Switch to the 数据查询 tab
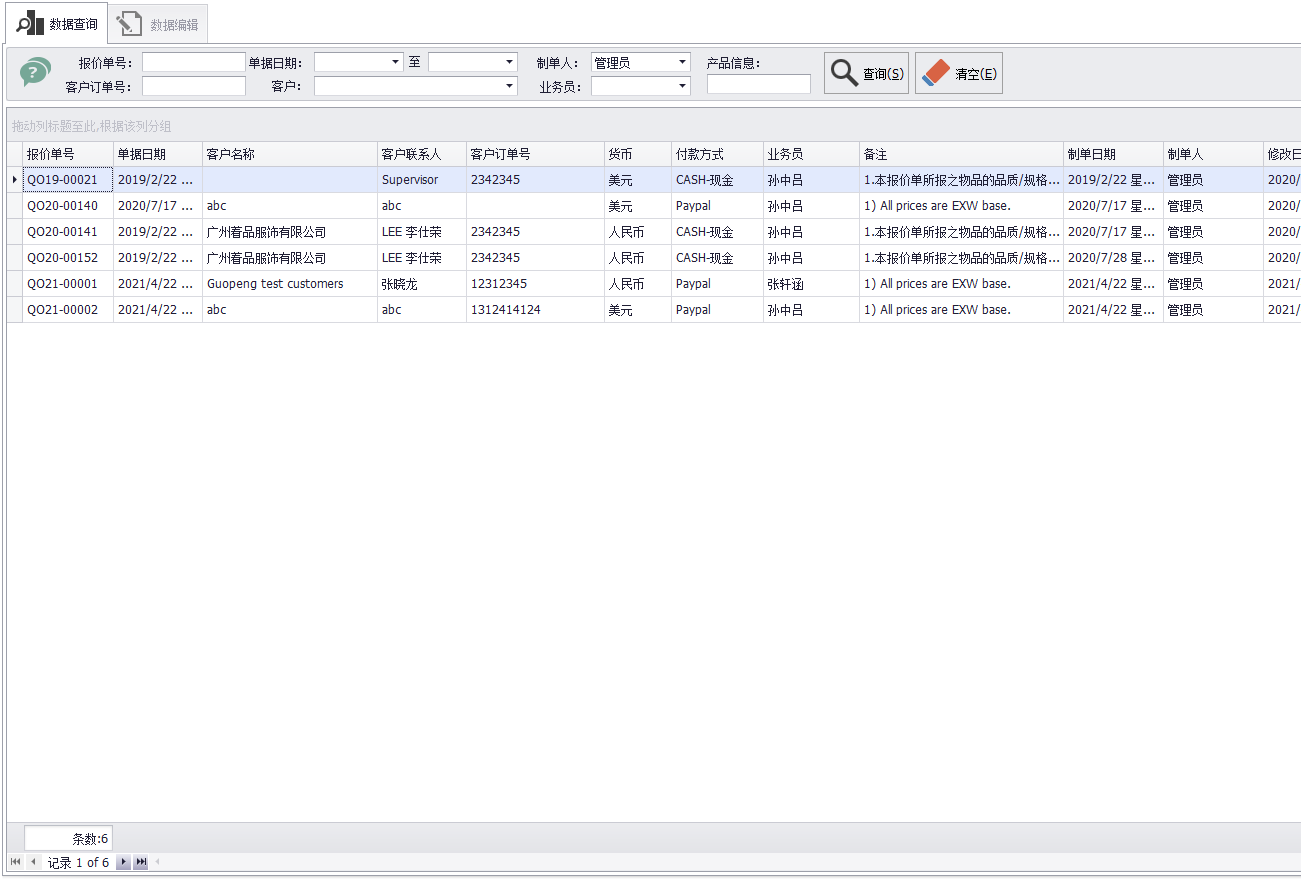Screen dimensions: 1301x882 pos(57,23)
